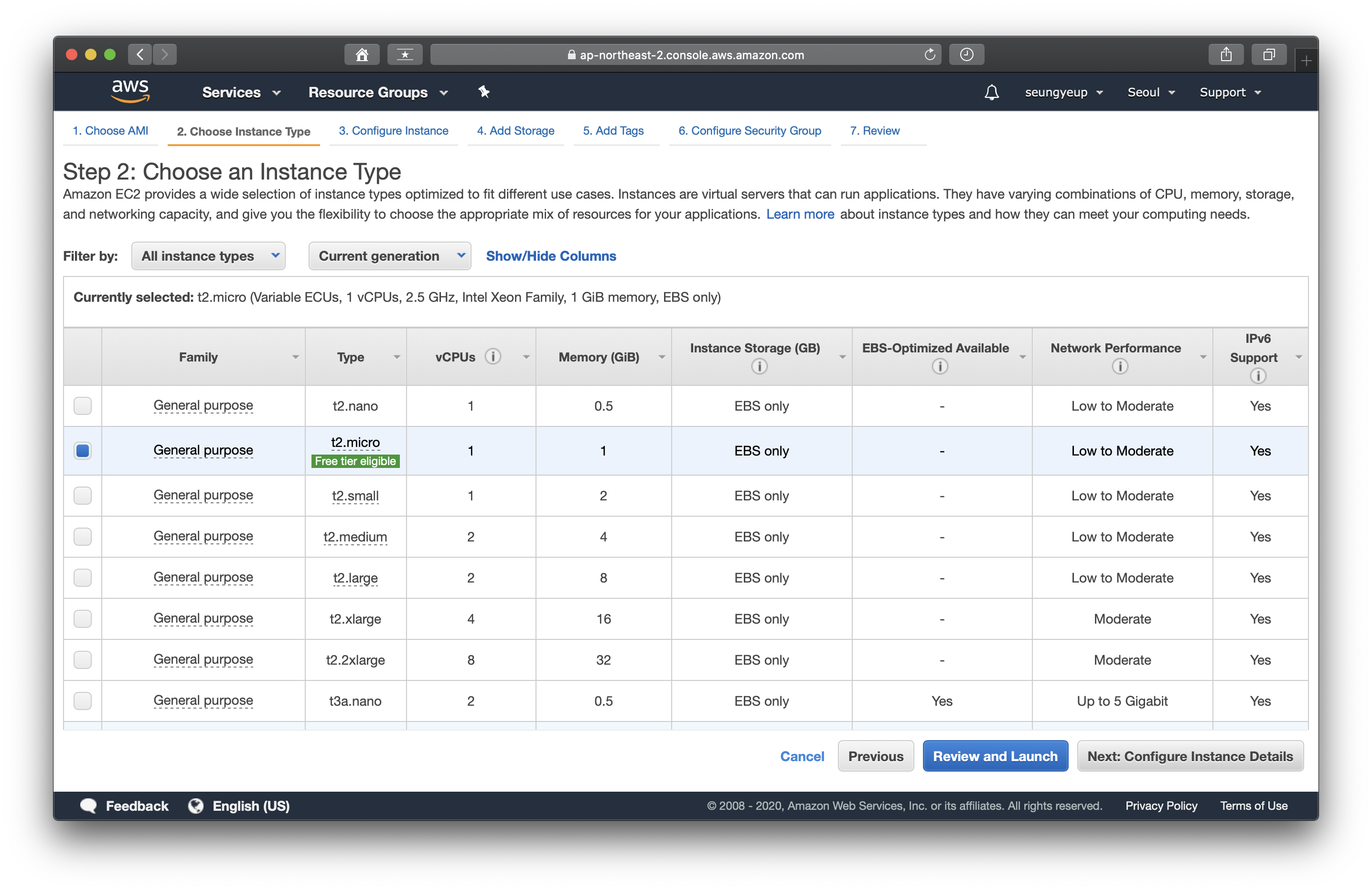Screen dimensions: 1372x891
Task: Click browser reload page icon
Action: [x=929, y=55]
